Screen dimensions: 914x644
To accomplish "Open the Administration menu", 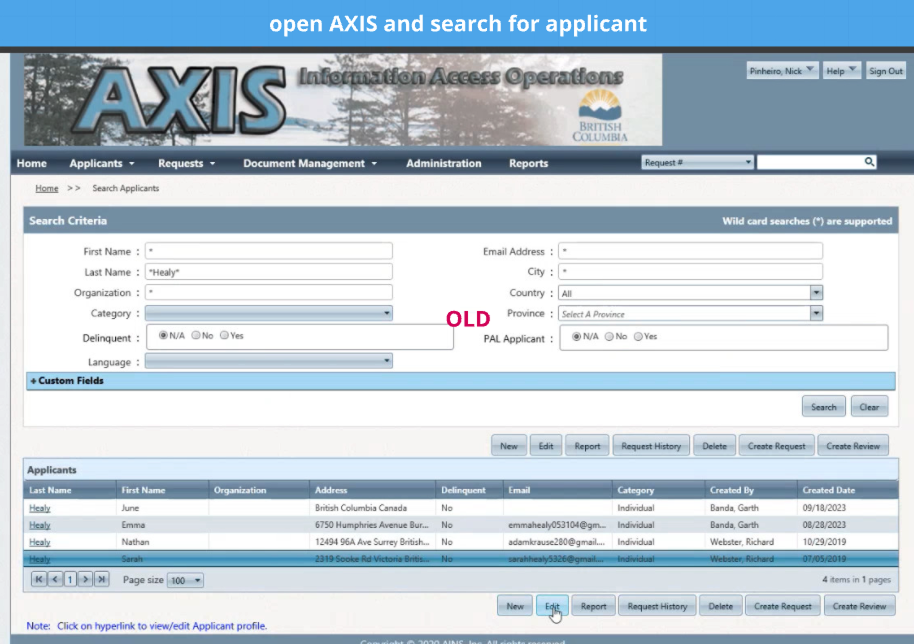I will tap(444, 163).
